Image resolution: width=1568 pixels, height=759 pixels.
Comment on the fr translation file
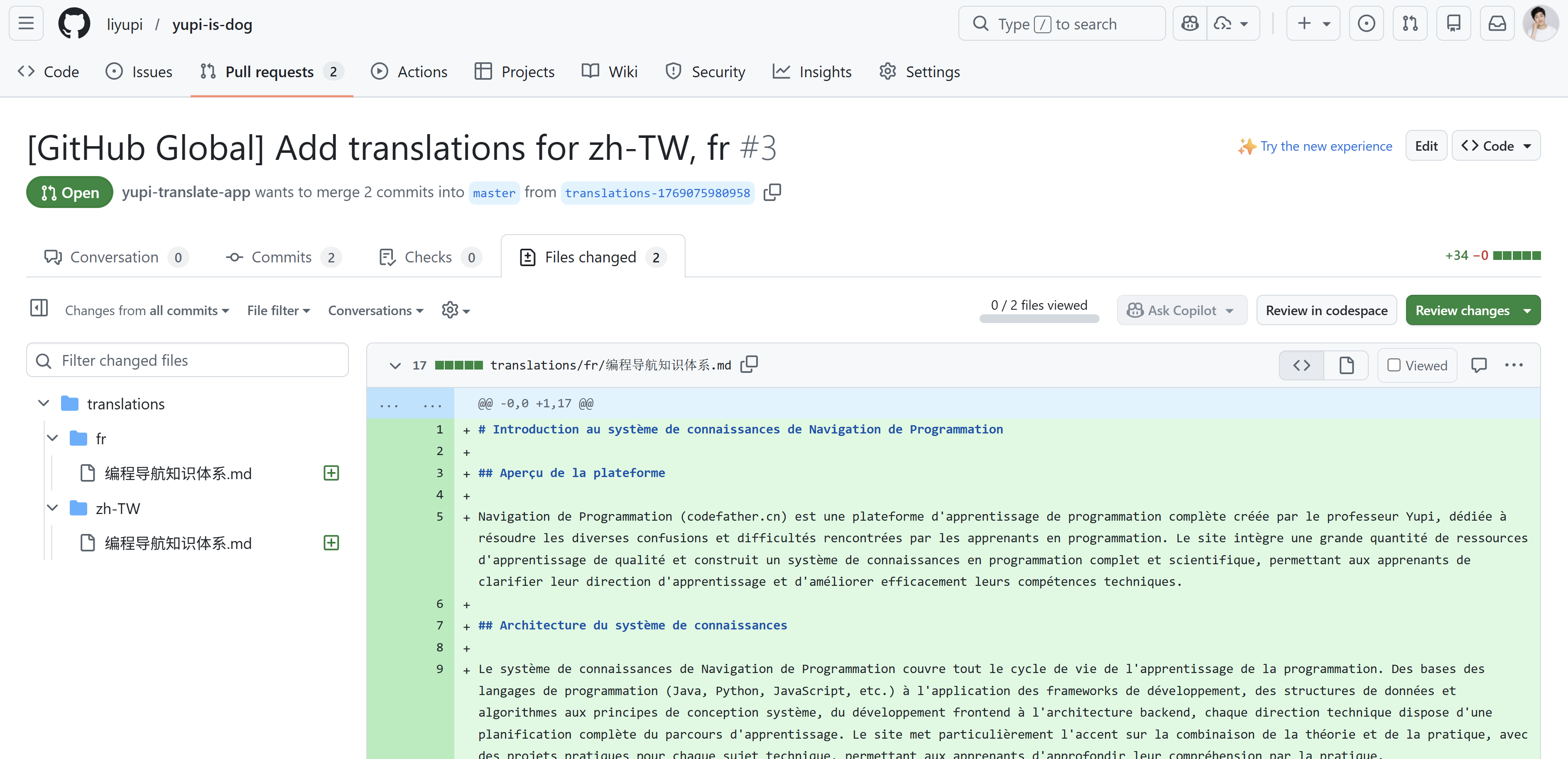click(1479, 365)
